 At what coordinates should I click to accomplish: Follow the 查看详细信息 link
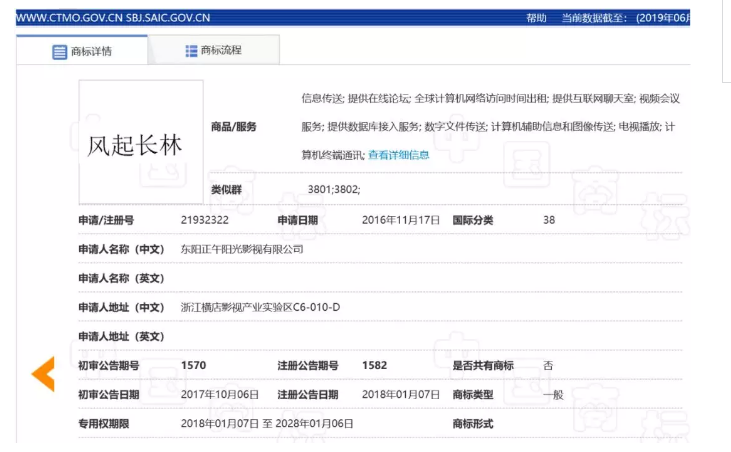[398, 155]
